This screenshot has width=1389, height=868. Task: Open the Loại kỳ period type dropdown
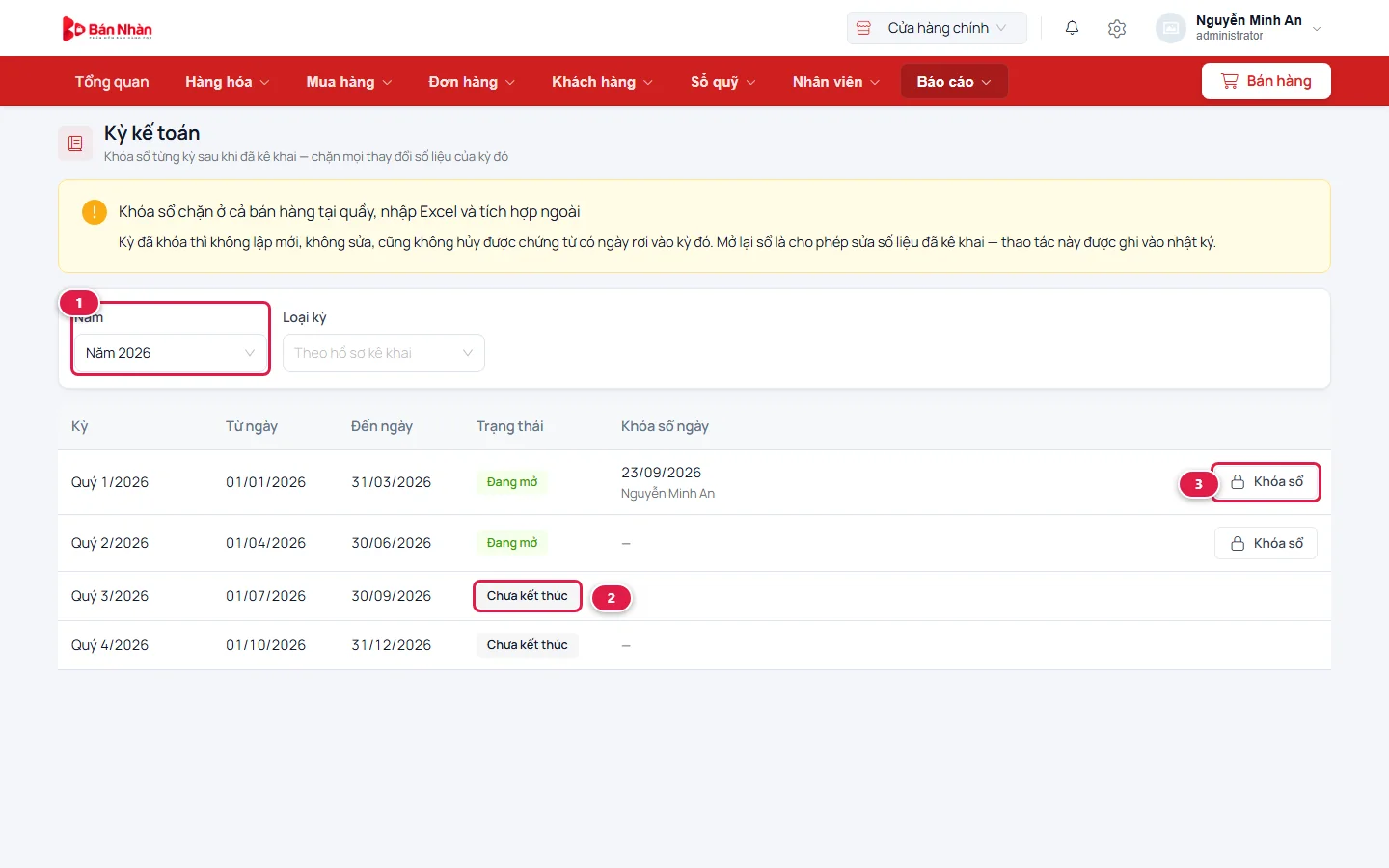coord(384,353)
